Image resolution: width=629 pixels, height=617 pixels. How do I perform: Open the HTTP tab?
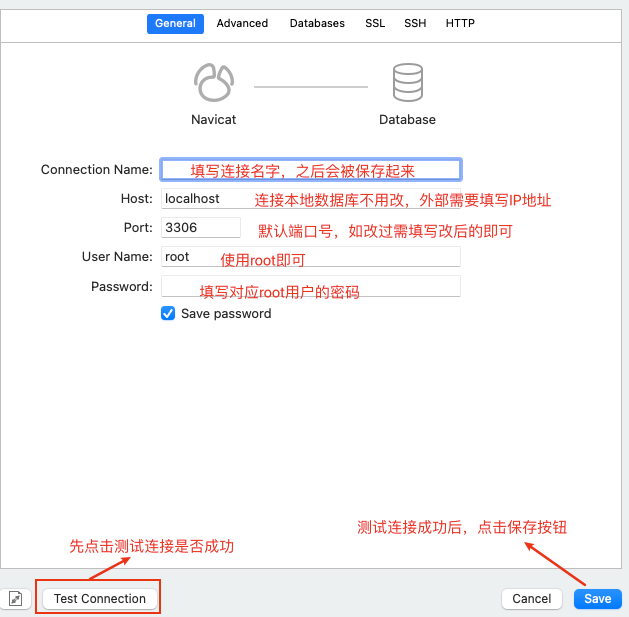[x=460, y=23]
